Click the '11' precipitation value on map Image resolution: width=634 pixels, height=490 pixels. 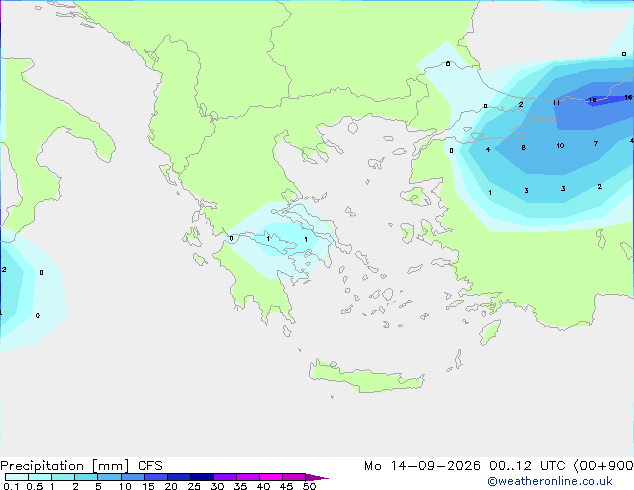click(556, 103)
